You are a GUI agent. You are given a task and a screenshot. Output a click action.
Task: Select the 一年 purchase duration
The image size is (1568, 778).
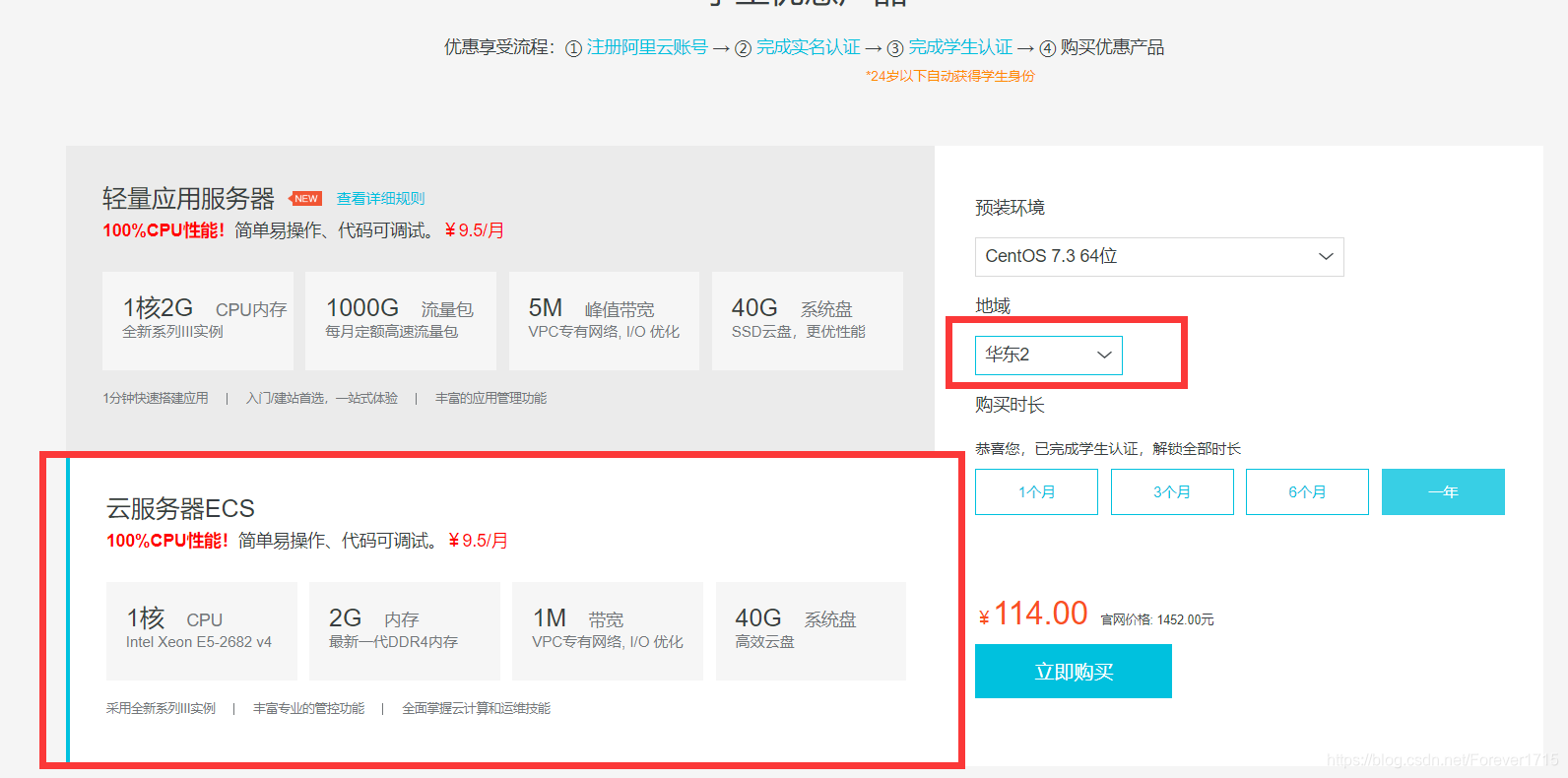[1443, 491]
